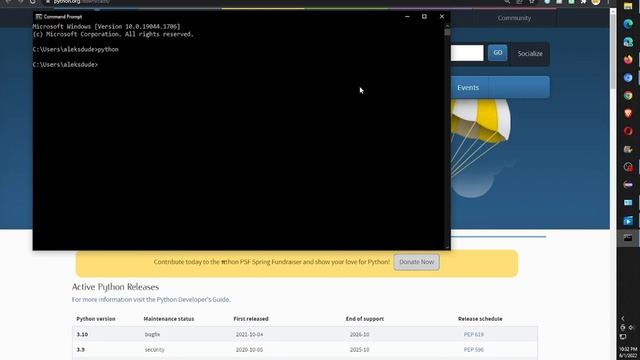Open the PEP 619 release schedule link
Viewport: 640px width, 360px height.
click(x=473, y=334)
